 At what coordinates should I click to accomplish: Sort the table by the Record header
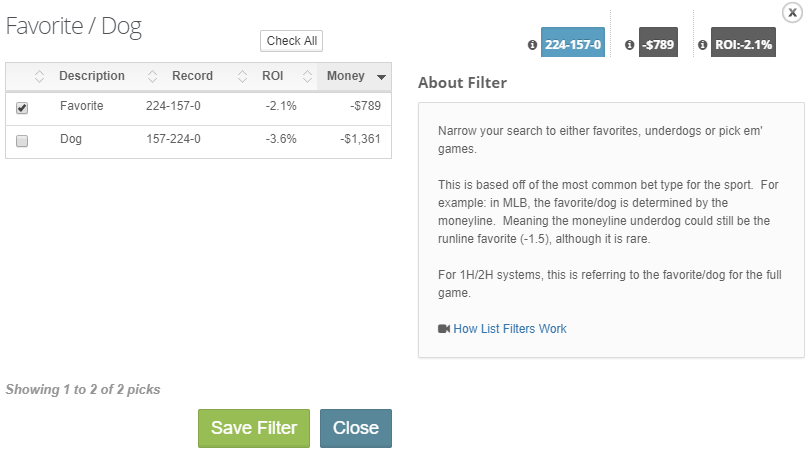(x=192, y=76)
